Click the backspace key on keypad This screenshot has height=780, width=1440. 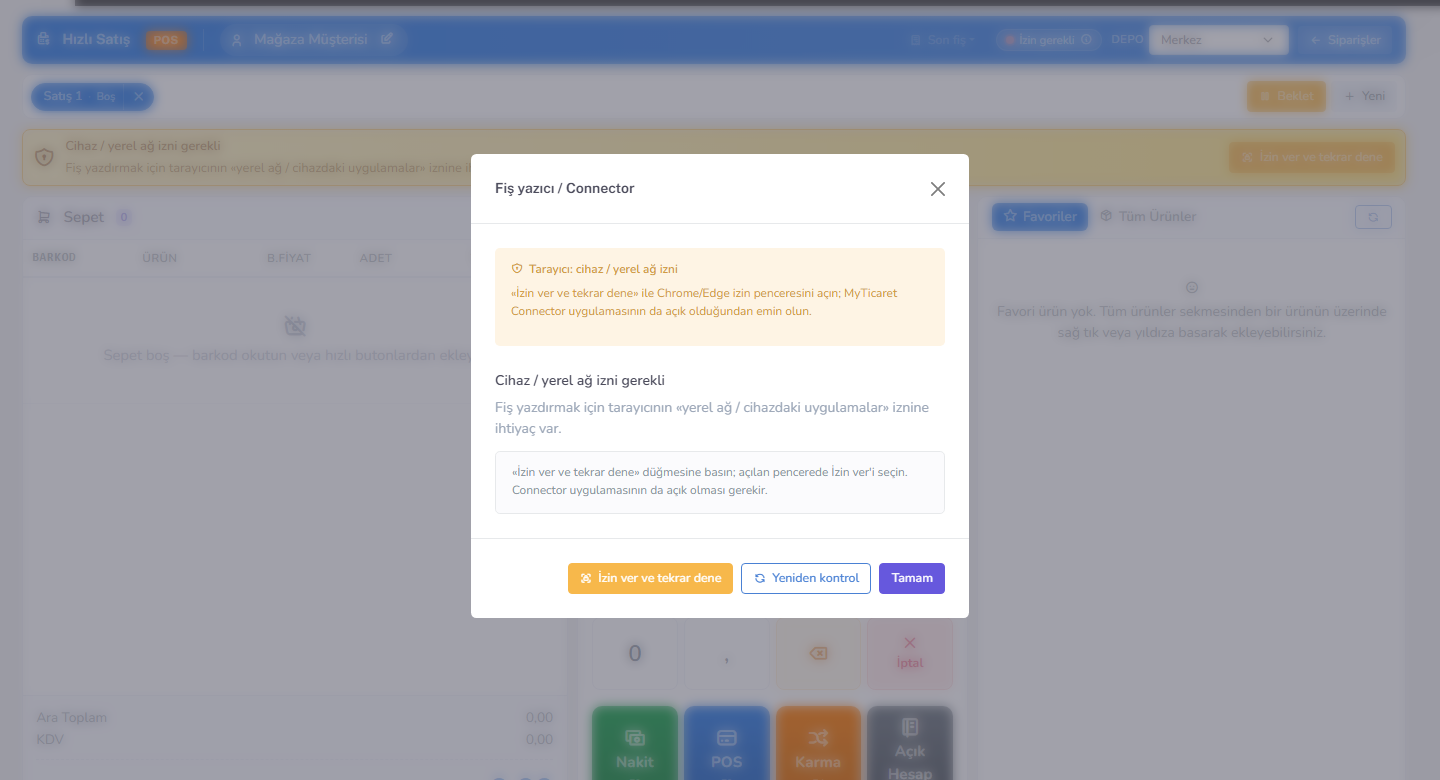(818, 654)
